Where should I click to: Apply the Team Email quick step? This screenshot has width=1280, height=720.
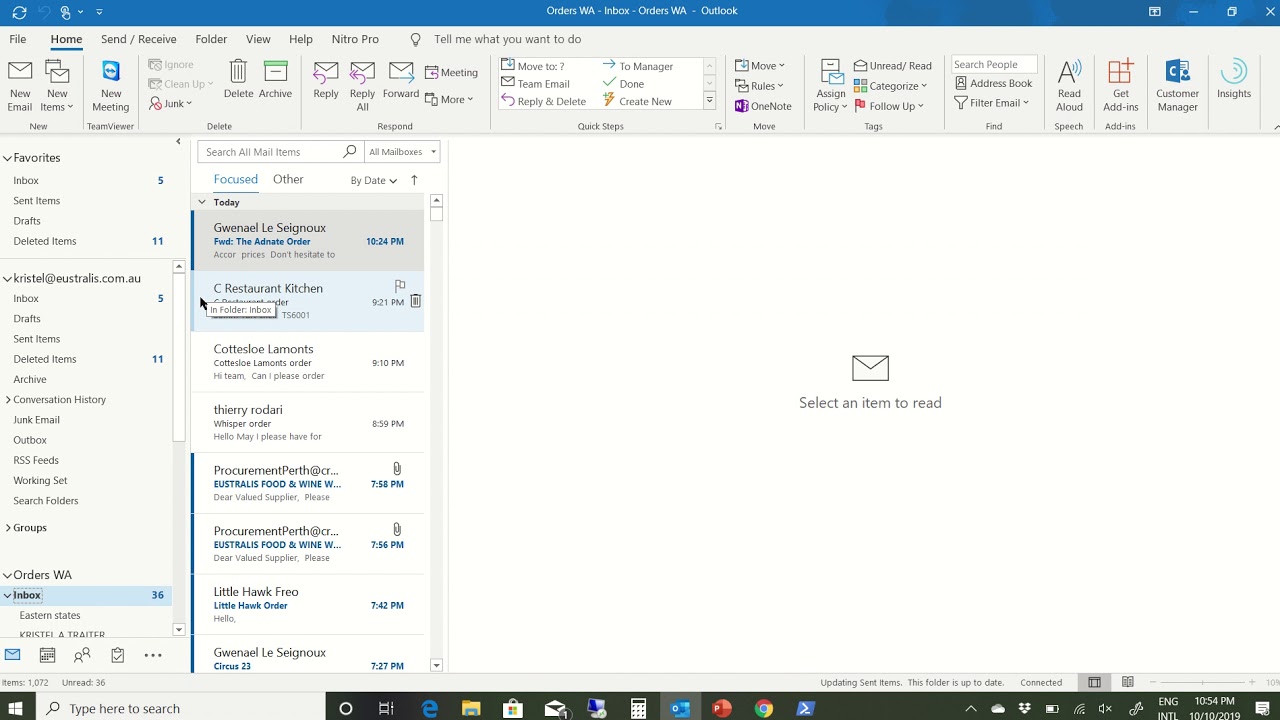pyautogui.click(x=535, y=84)
